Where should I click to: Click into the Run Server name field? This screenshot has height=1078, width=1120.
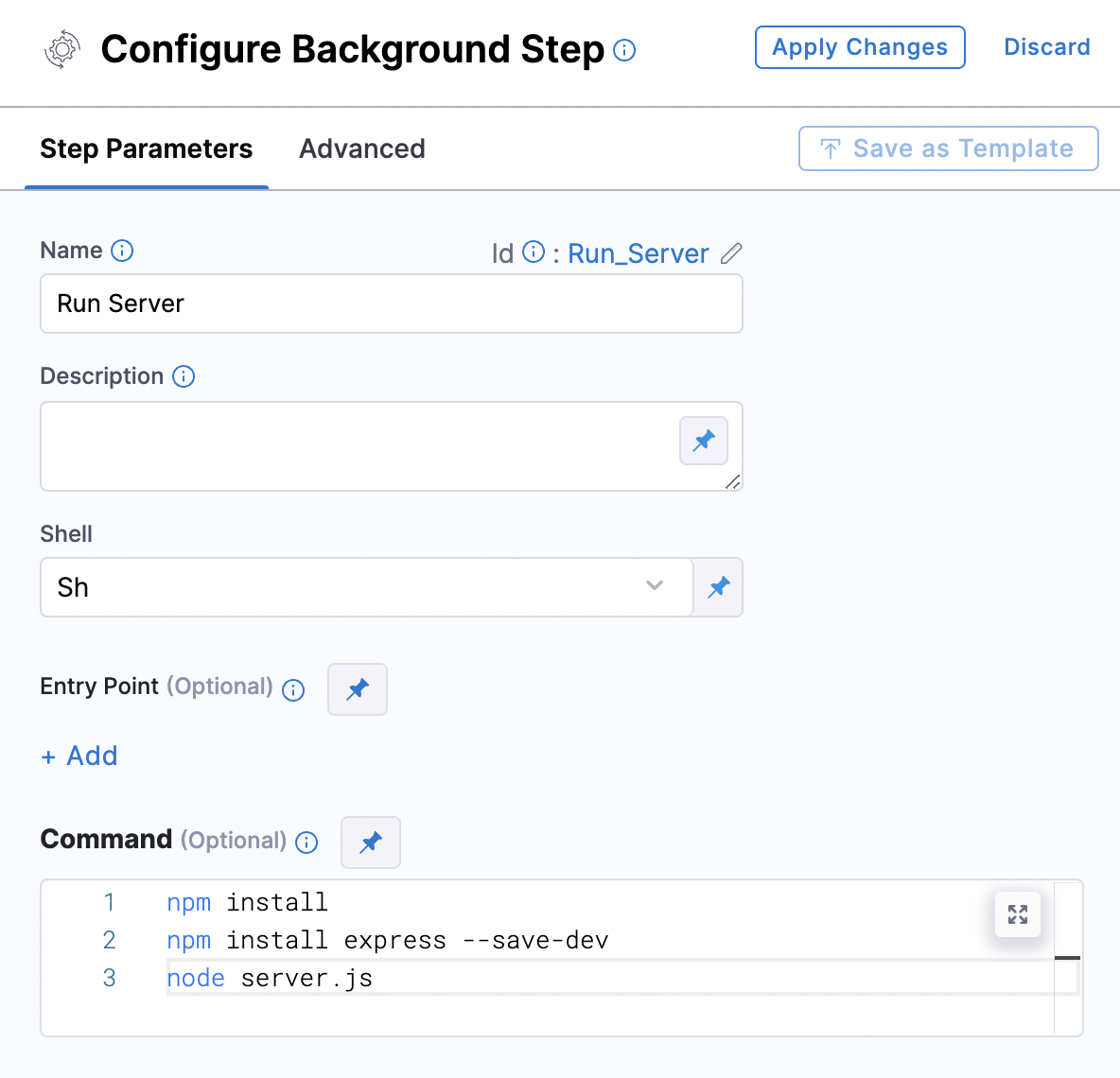click(392, 304)
